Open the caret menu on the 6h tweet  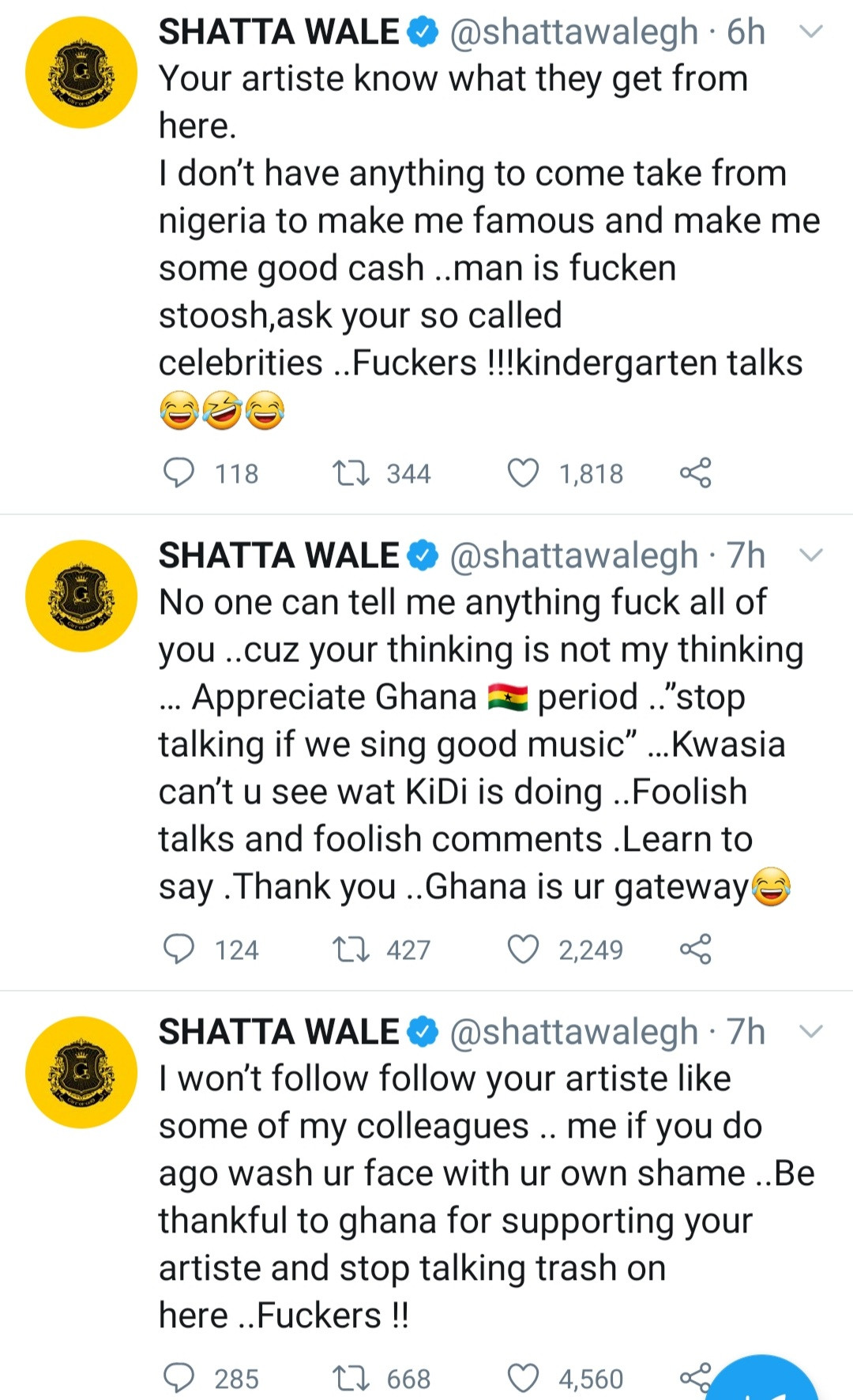(811, 32)
